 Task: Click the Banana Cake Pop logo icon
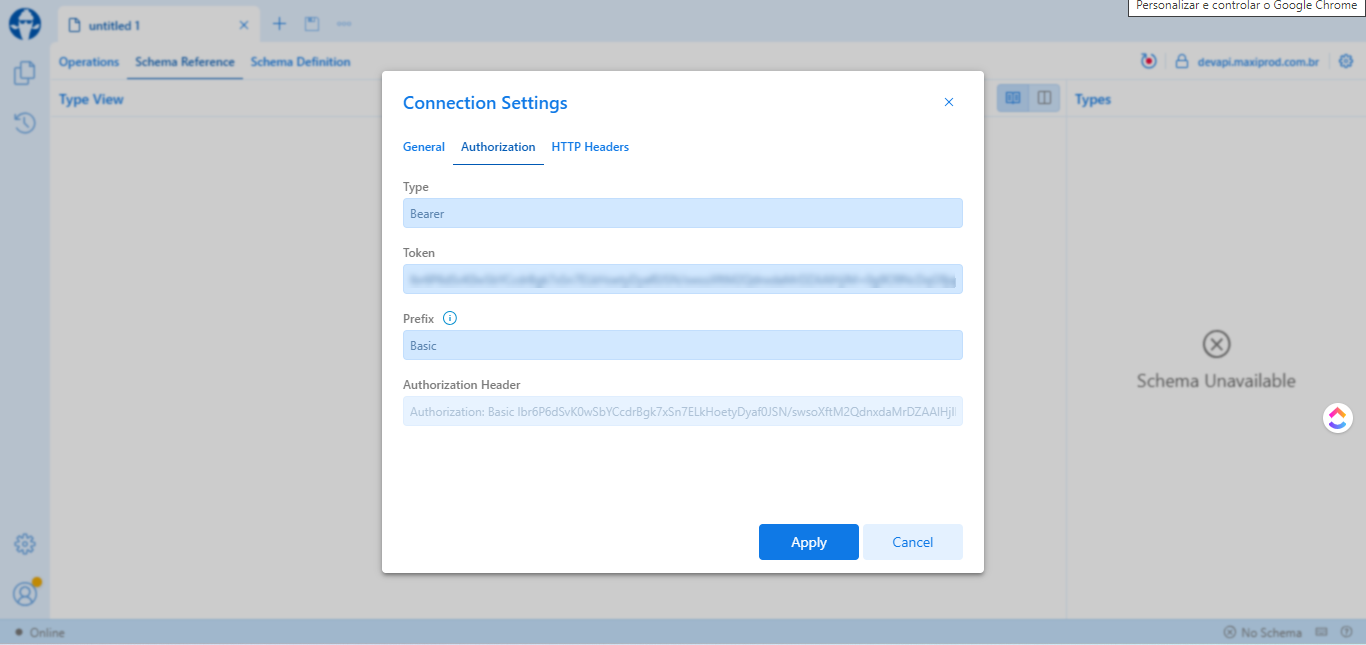[x=25, y=24]
